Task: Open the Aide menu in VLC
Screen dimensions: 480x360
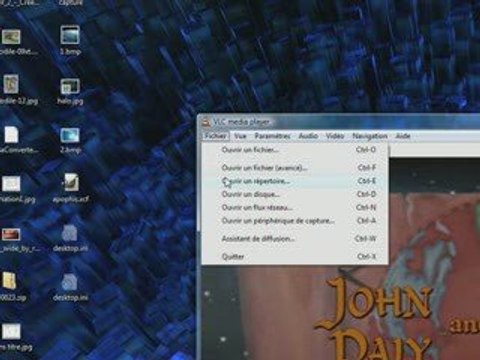Action: [403, 136]
